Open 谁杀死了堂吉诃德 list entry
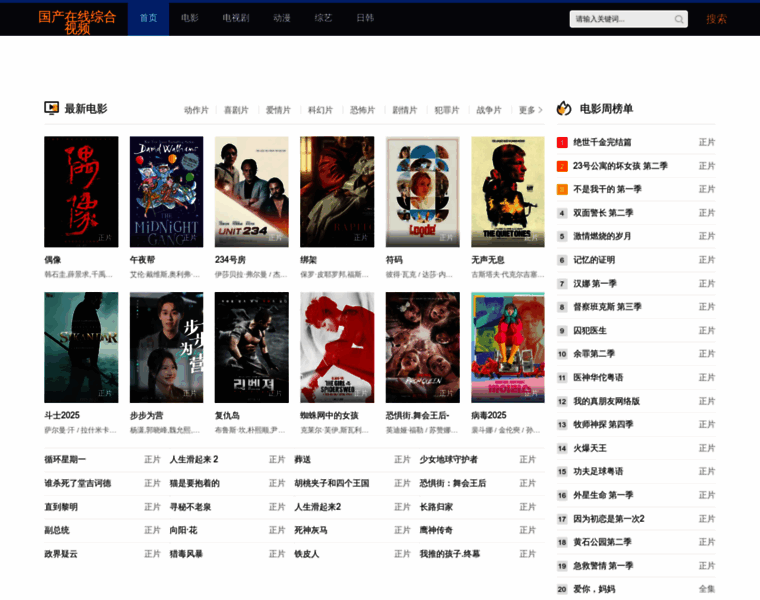 pyautogui.click(x=78, y=483)
